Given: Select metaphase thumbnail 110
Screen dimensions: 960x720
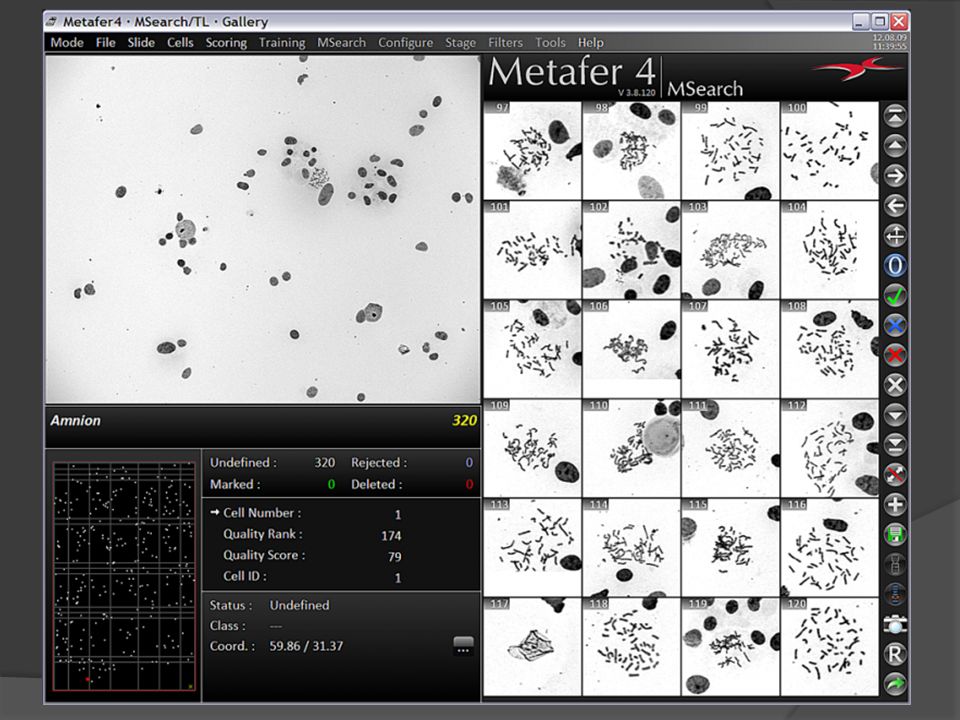Looking at the screenshot, I should pyautogui.click(x=631, y=448).
